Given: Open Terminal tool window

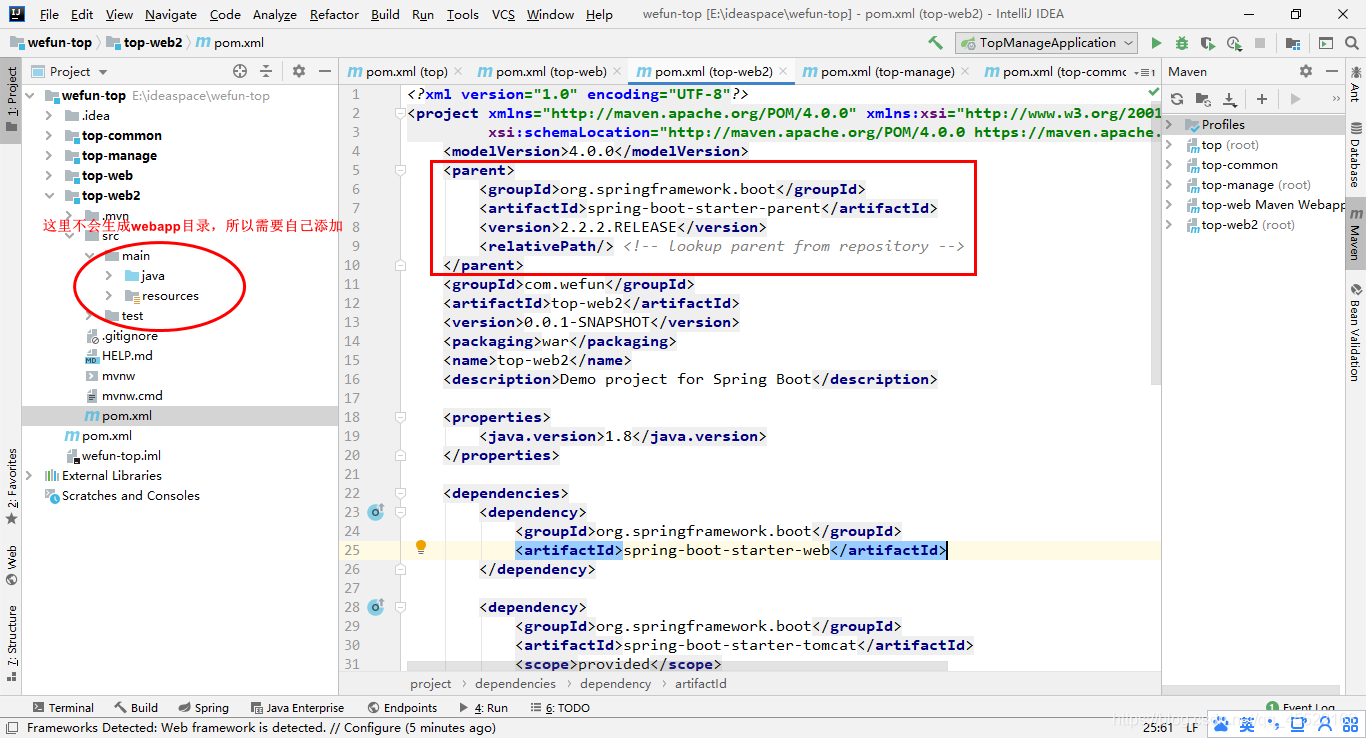Looking at the screenshot, I should point(63,708).
